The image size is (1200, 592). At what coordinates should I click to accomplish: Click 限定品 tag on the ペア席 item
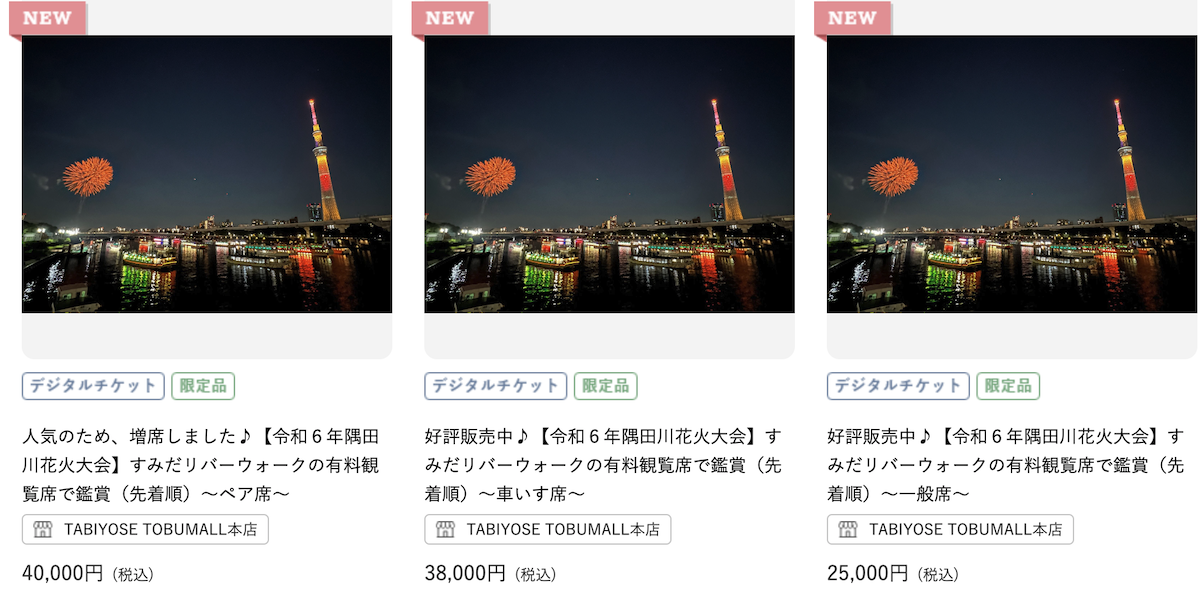tap(203, 386)
